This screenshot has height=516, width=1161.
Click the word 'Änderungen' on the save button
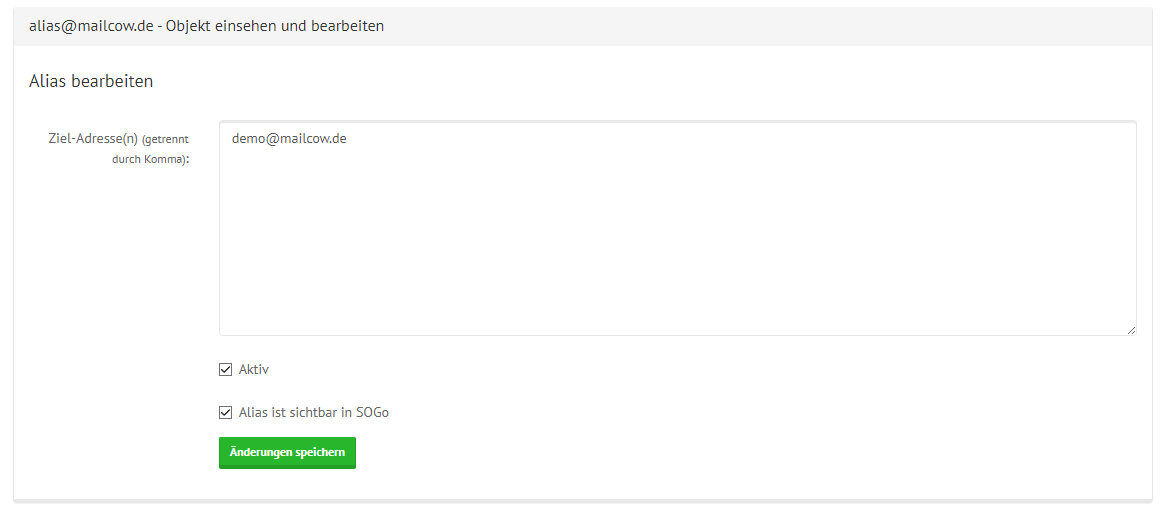tap(259, 453)
